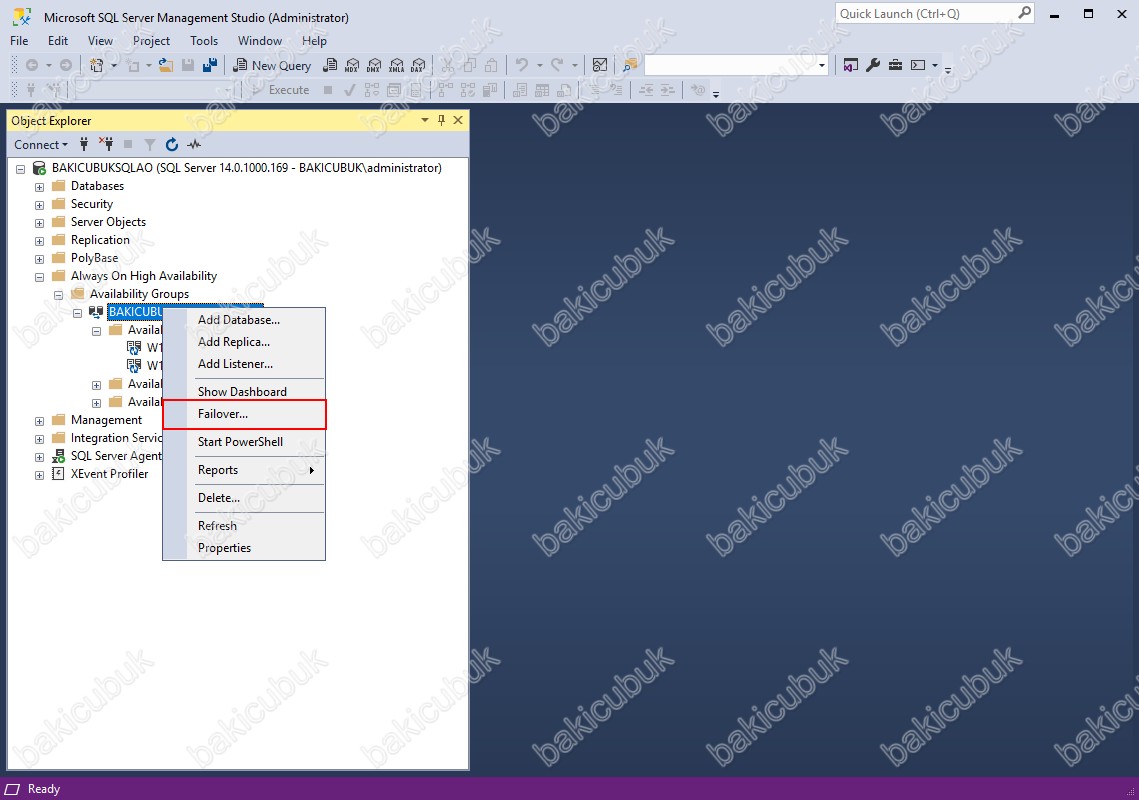Click the MDX query icon
The width and height of the screenshot is (1139, 800).
tap(351, 65)
